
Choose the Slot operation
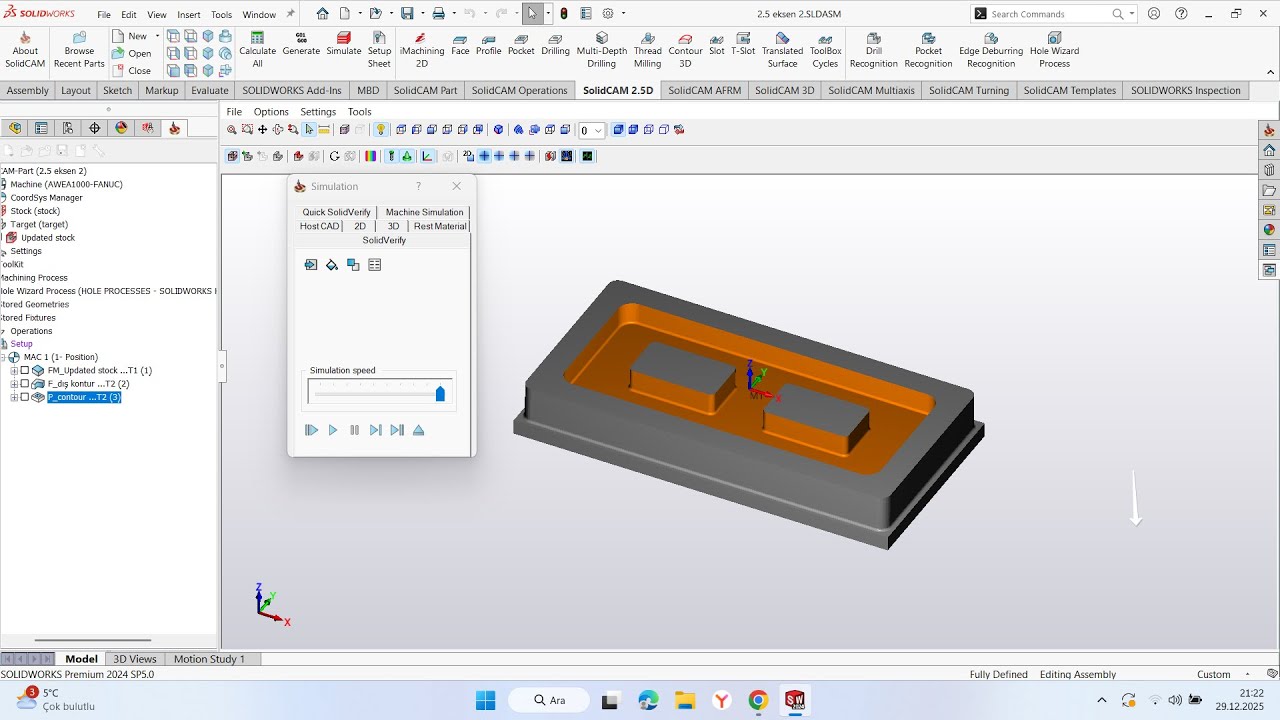(x=717, y=44)
